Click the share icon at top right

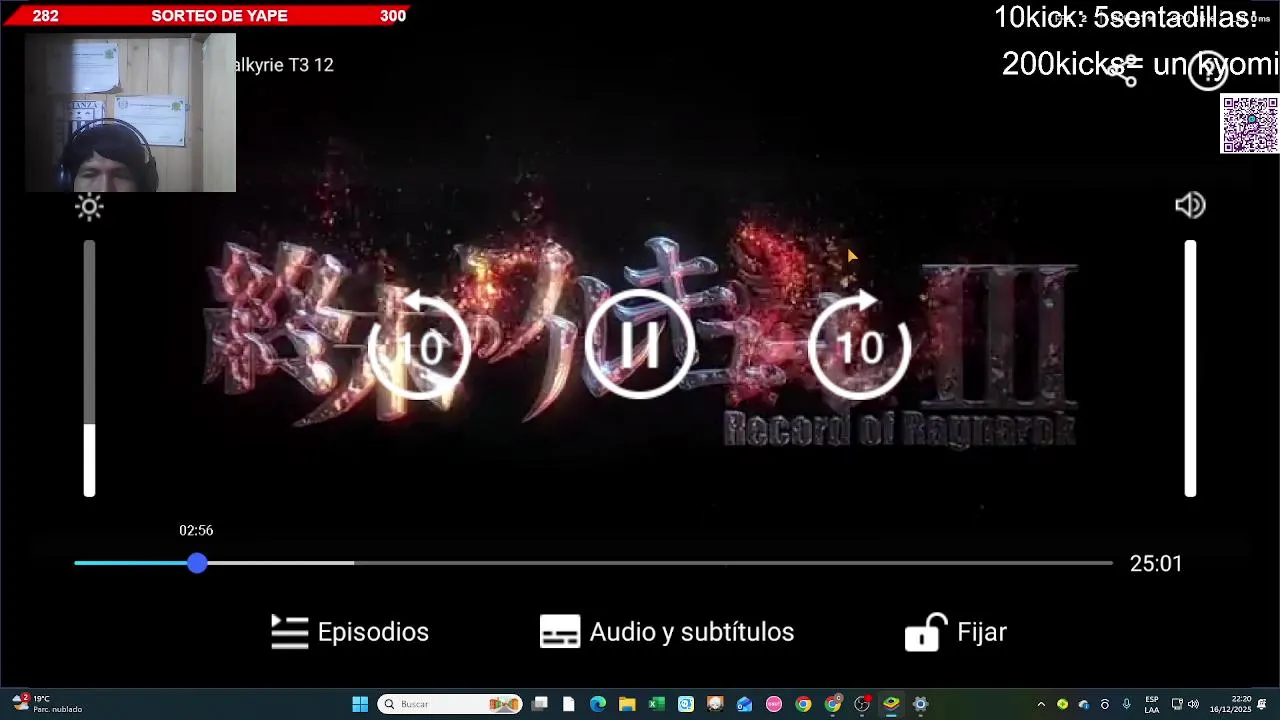[x=1124, y=70]
